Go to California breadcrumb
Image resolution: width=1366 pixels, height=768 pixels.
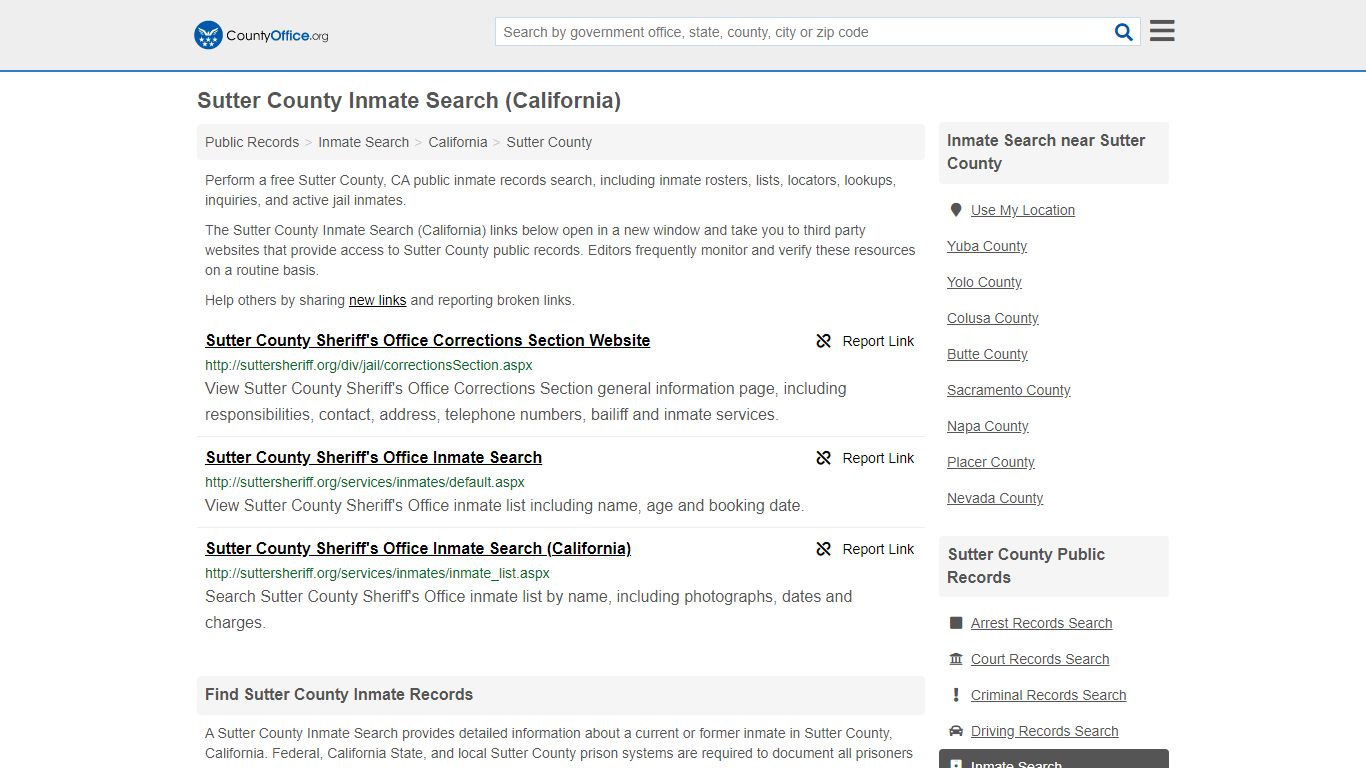458,142
